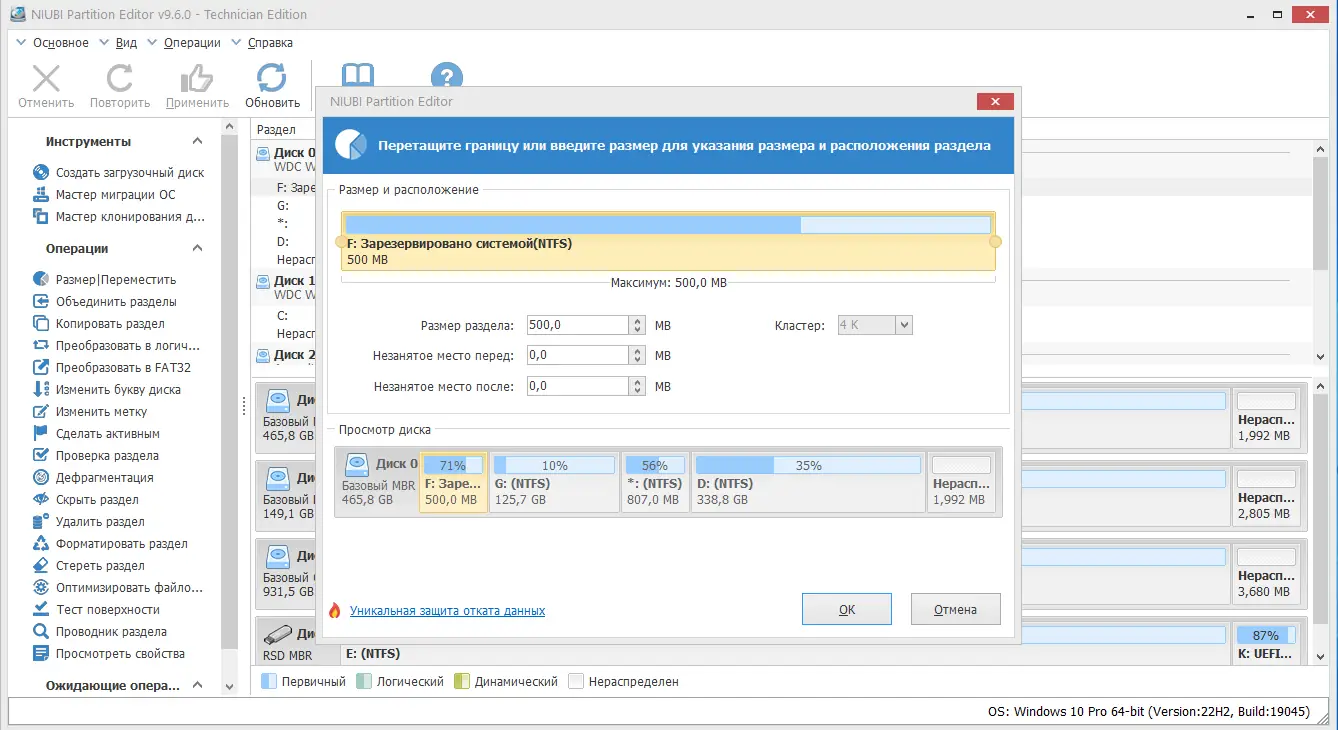The width and height of the screenshot is (1338, 730).
Task: Click the right border handle of partition bar
Action: [995, 242]
